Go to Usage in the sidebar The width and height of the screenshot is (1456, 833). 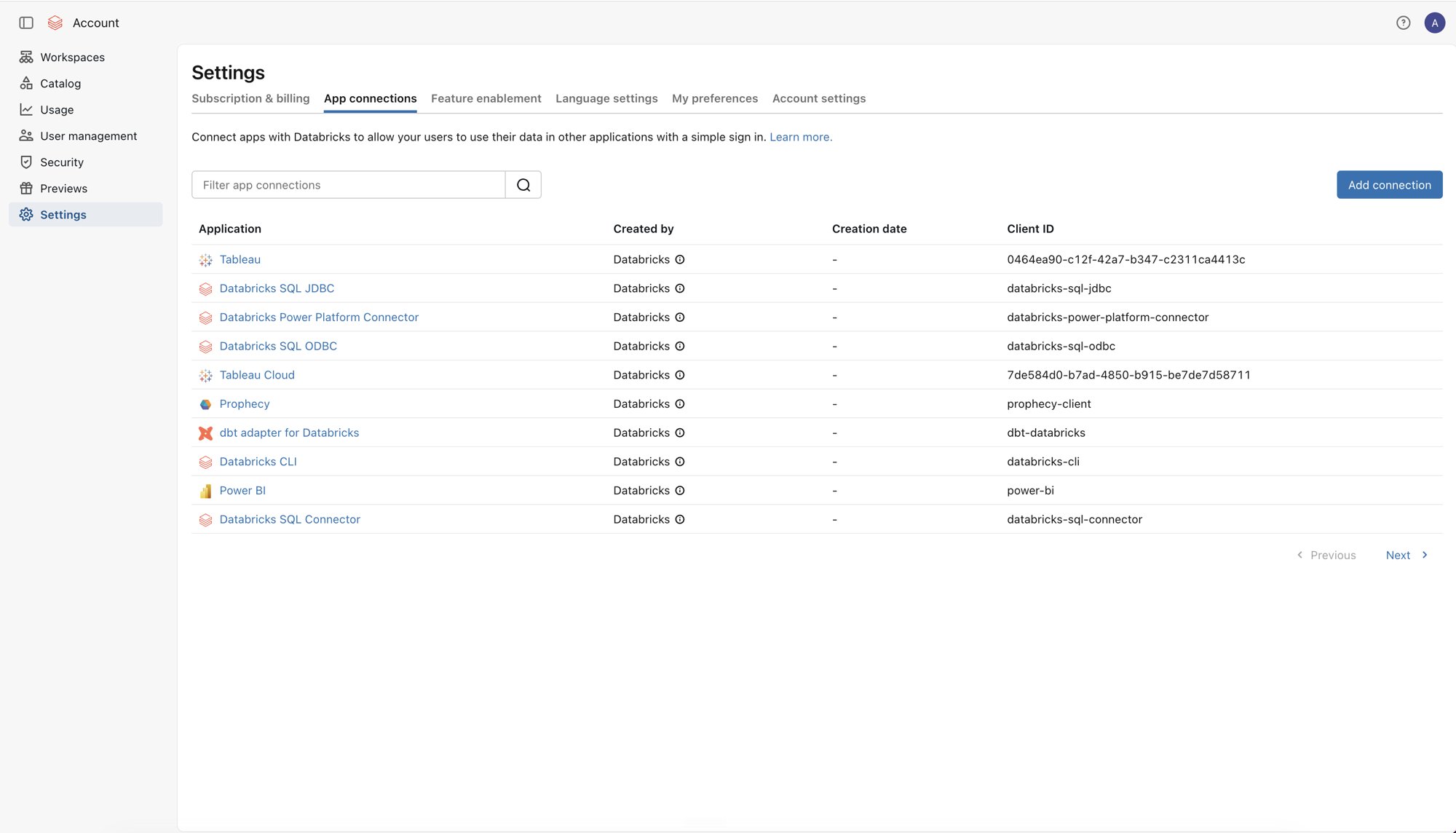(86, 109)
